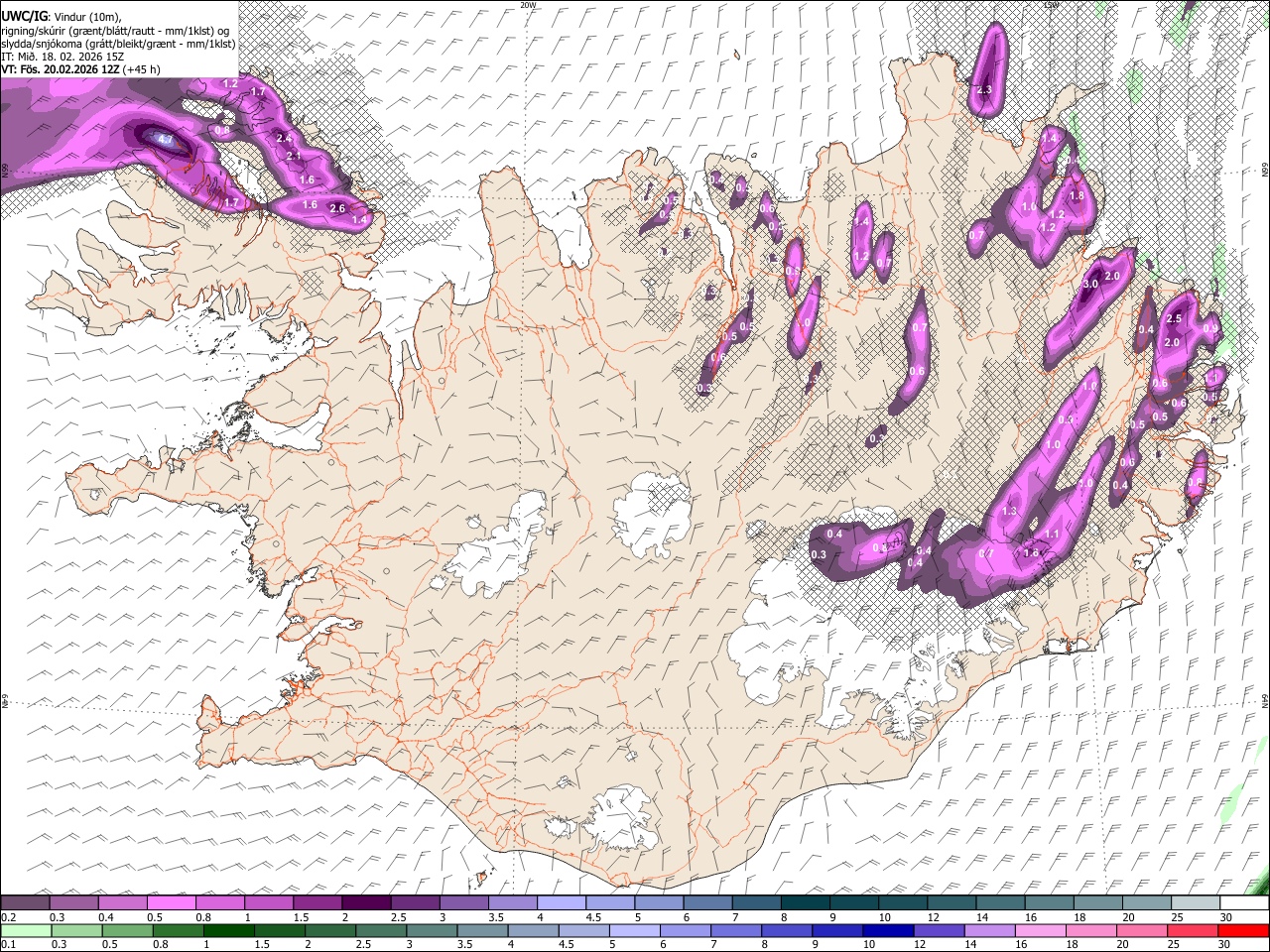The image size is (1270, 952).
Task: Click the 2.6 value on the map
Action: pos(337,208)
